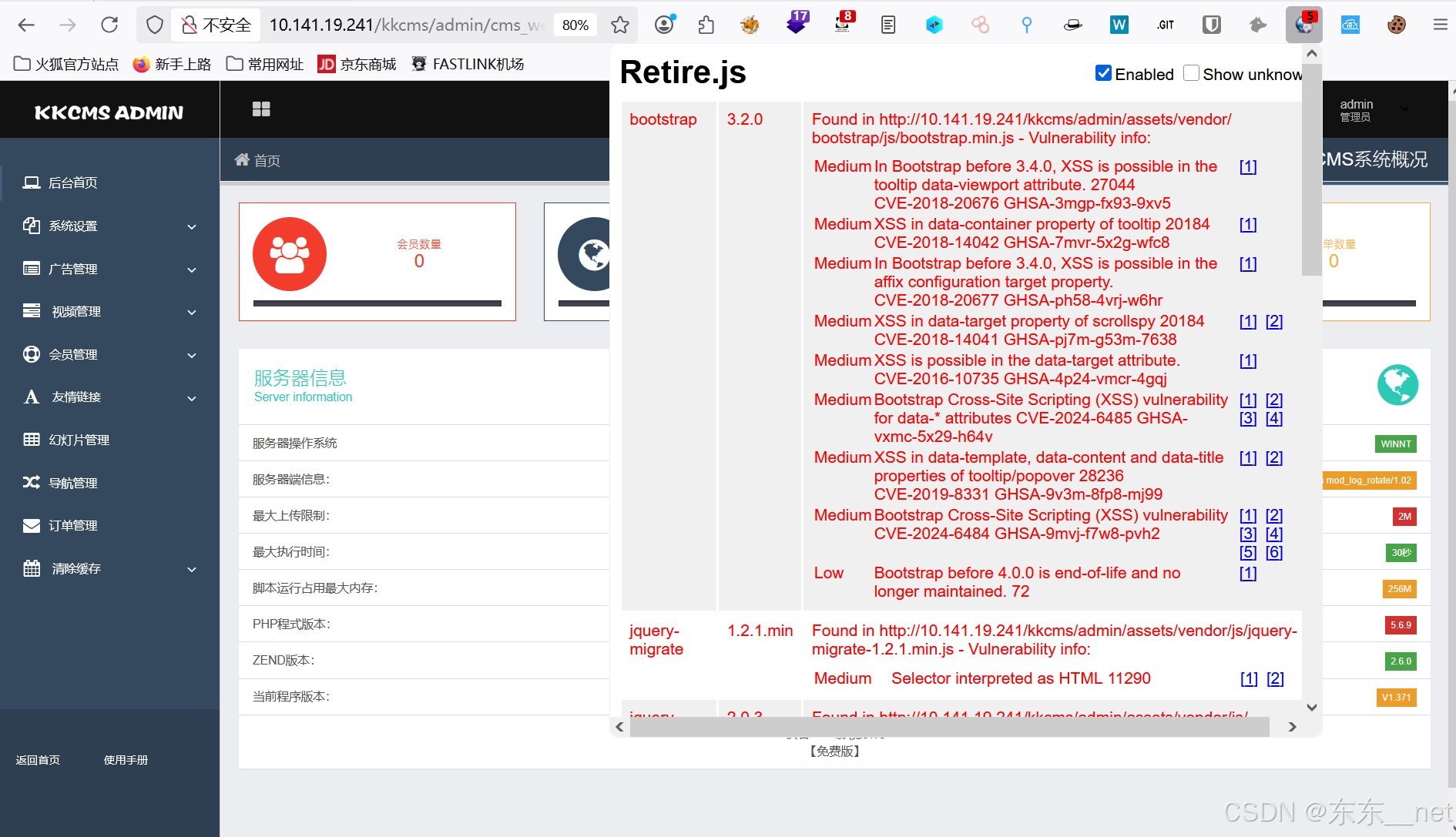
Task: Expand the 视频管理 sidebar menu
Action: coord(109,311)
